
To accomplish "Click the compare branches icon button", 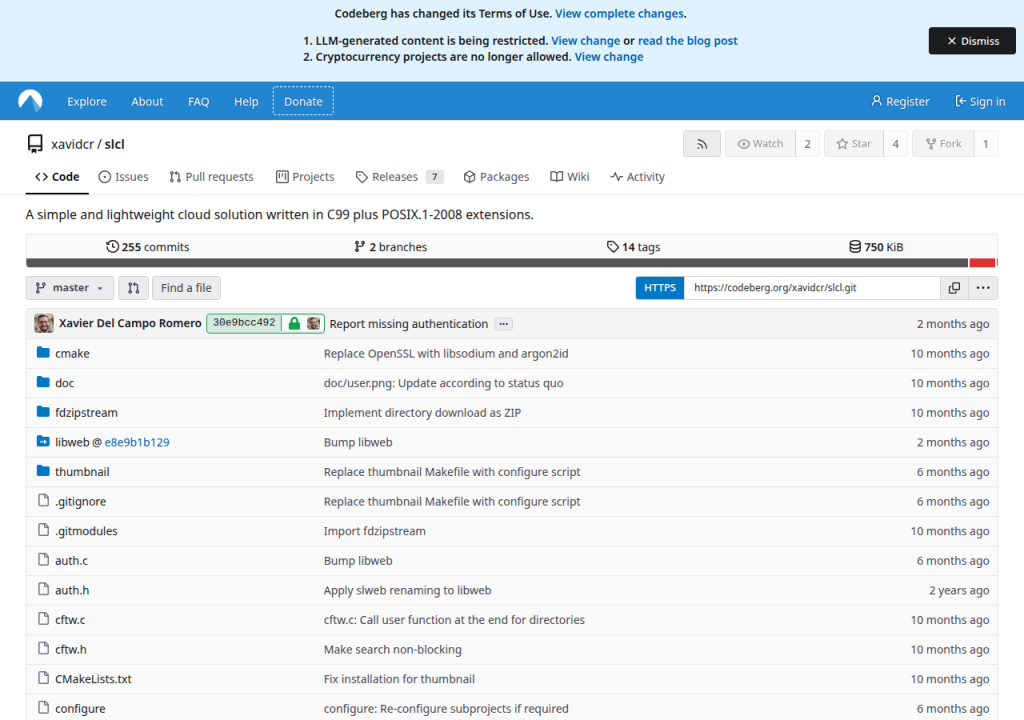I will (x=133, y=287).
